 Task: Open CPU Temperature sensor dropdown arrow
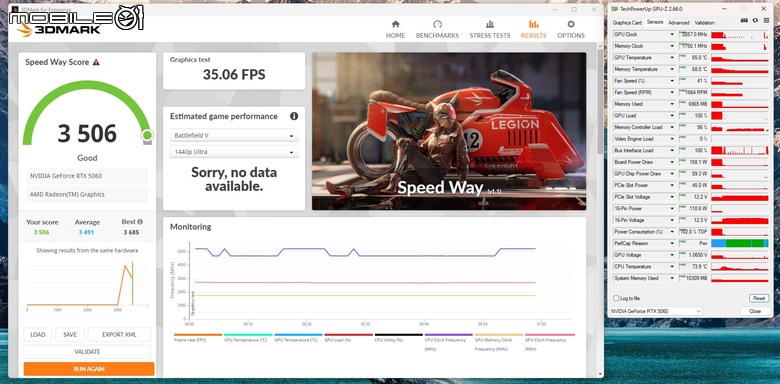point(672,267)
